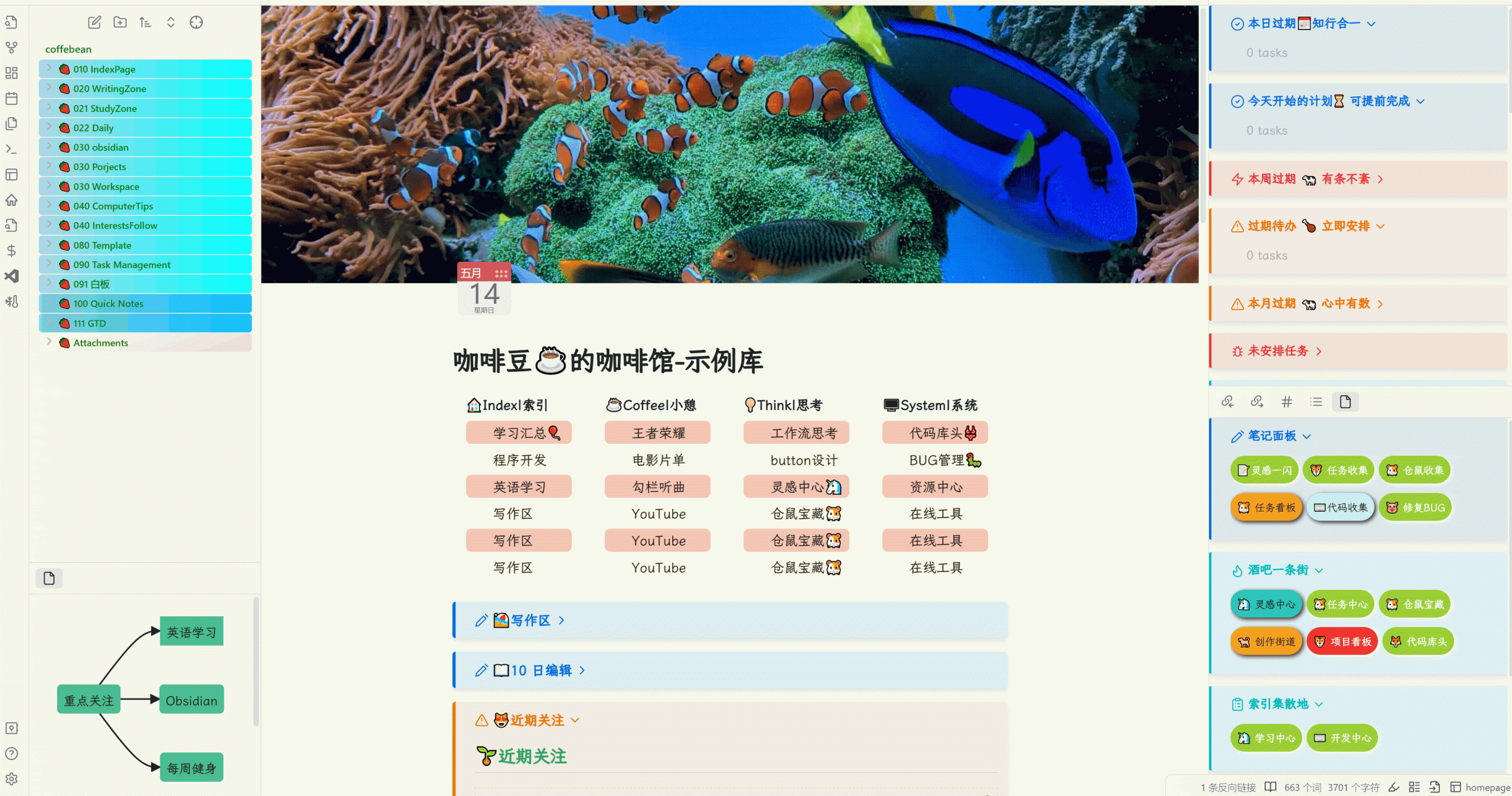Click the reveal active file target icon
1512x796 pixels.
click(196, 22)
